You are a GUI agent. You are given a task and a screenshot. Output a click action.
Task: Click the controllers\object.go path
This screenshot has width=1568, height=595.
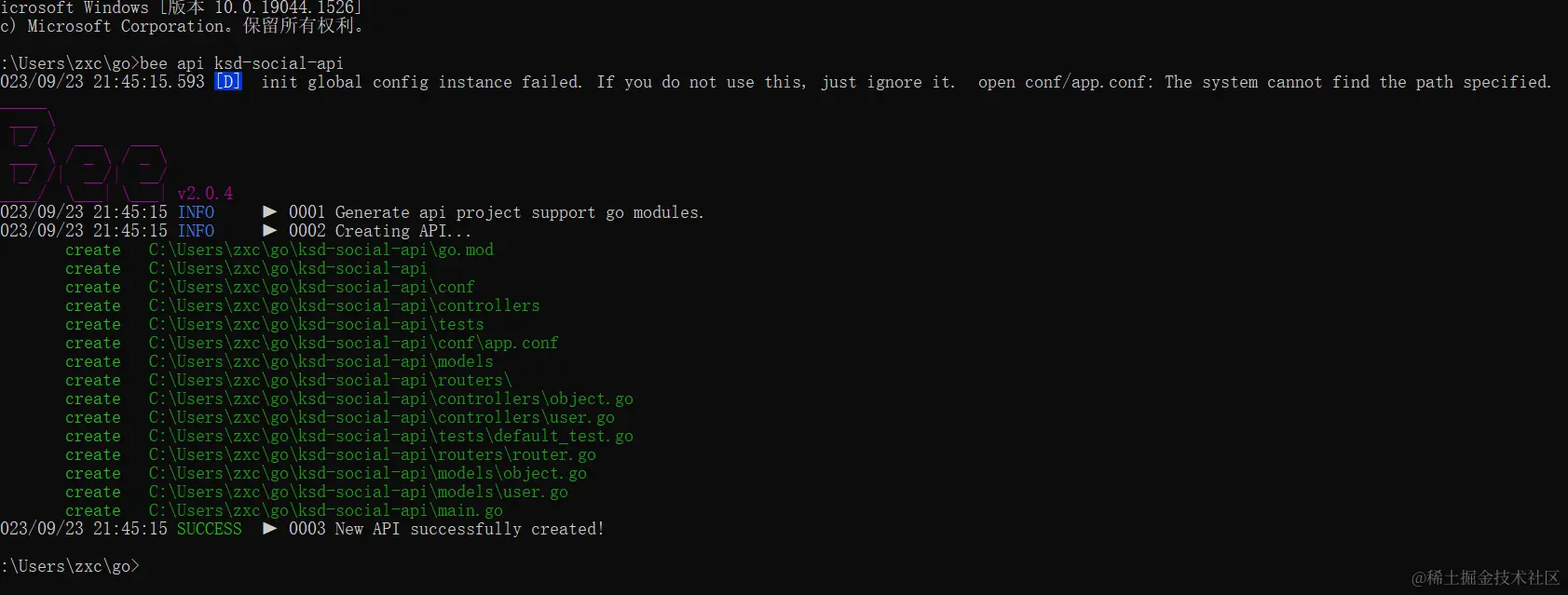(390, 399)
